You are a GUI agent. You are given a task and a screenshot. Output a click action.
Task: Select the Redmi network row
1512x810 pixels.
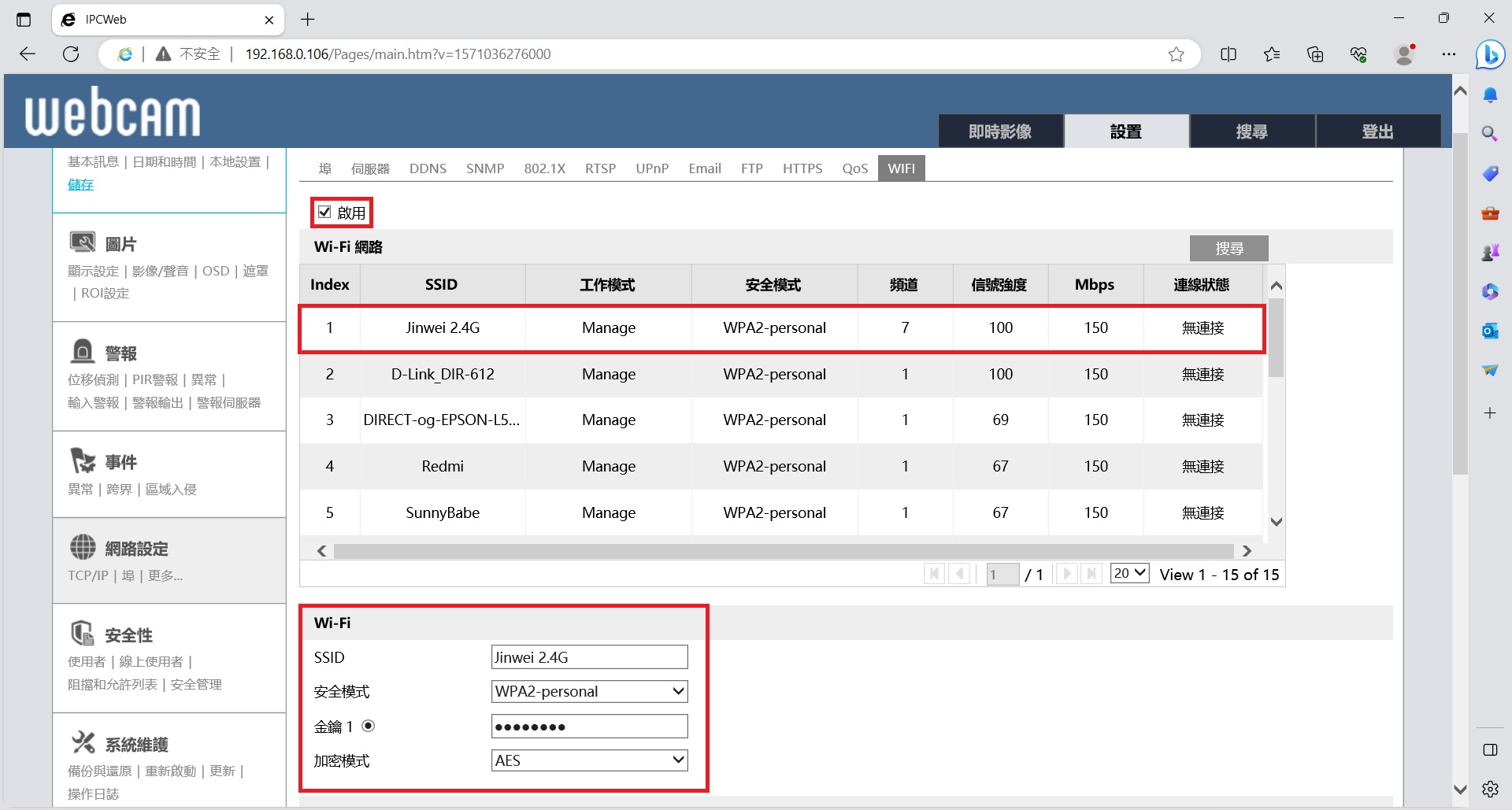pos(781,466)
